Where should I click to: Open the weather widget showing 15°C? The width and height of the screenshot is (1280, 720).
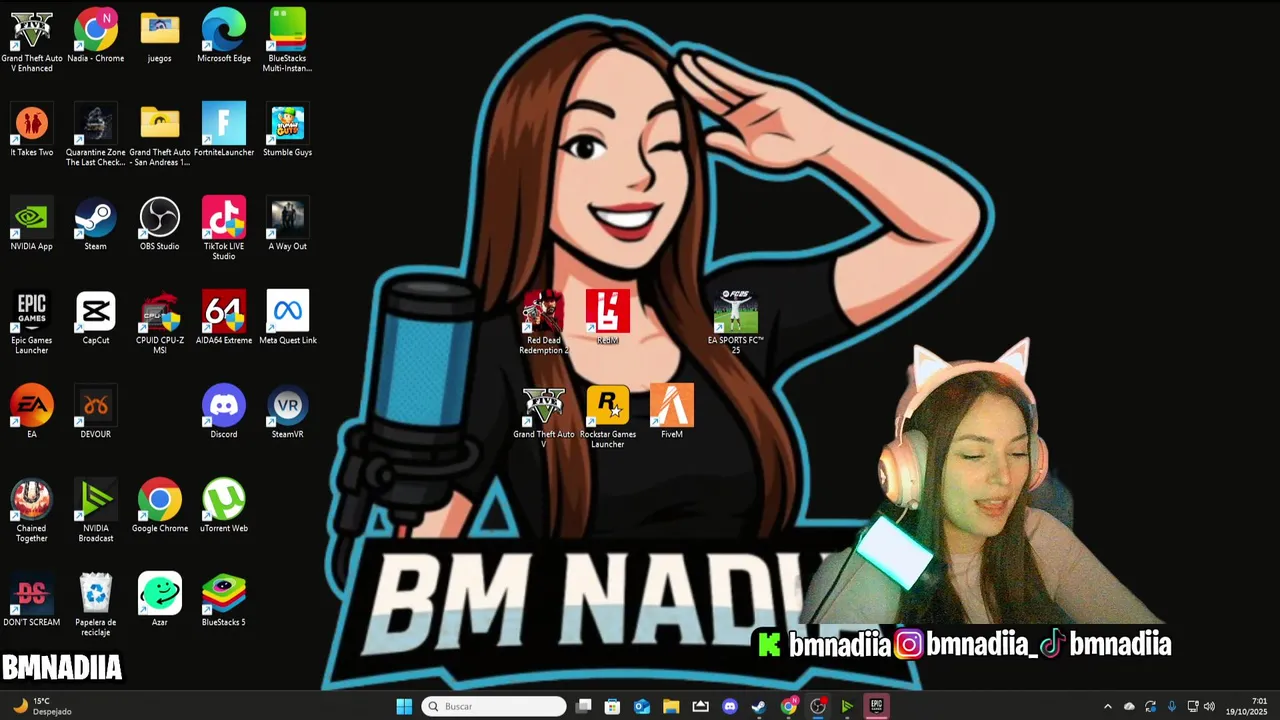(x=42, y=706)
